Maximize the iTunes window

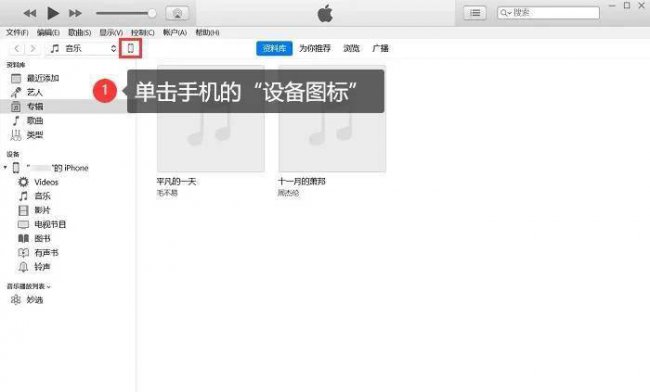pyautogui.click(x=627, y=6)
